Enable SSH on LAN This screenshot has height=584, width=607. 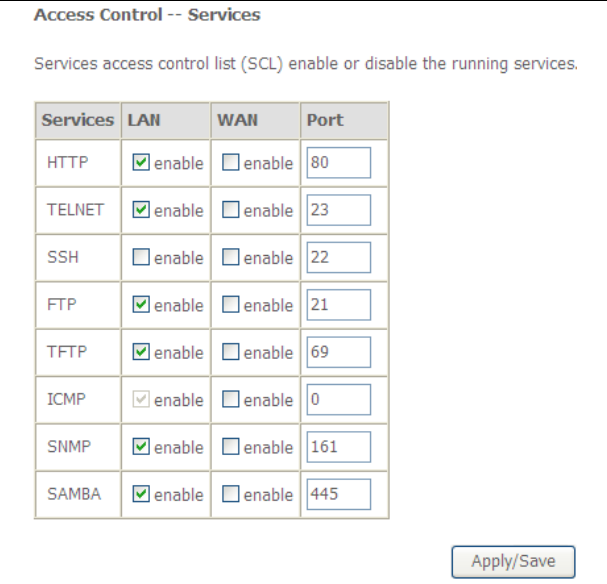tap(141, 258)
